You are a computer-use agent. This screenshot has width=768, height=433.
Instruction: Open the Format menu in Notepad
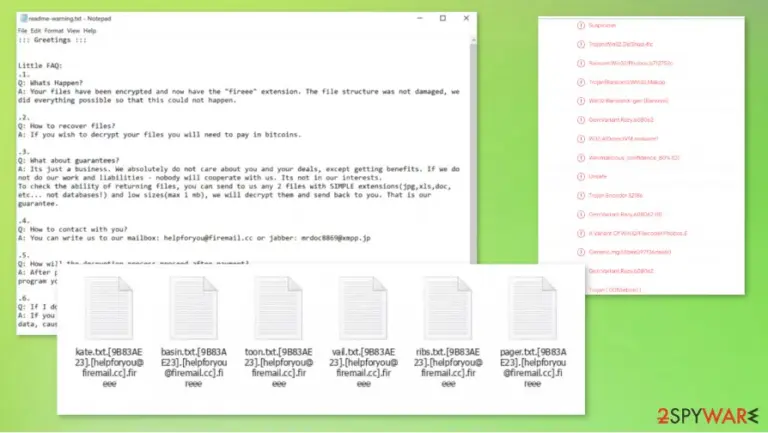[x=54, y=31]
